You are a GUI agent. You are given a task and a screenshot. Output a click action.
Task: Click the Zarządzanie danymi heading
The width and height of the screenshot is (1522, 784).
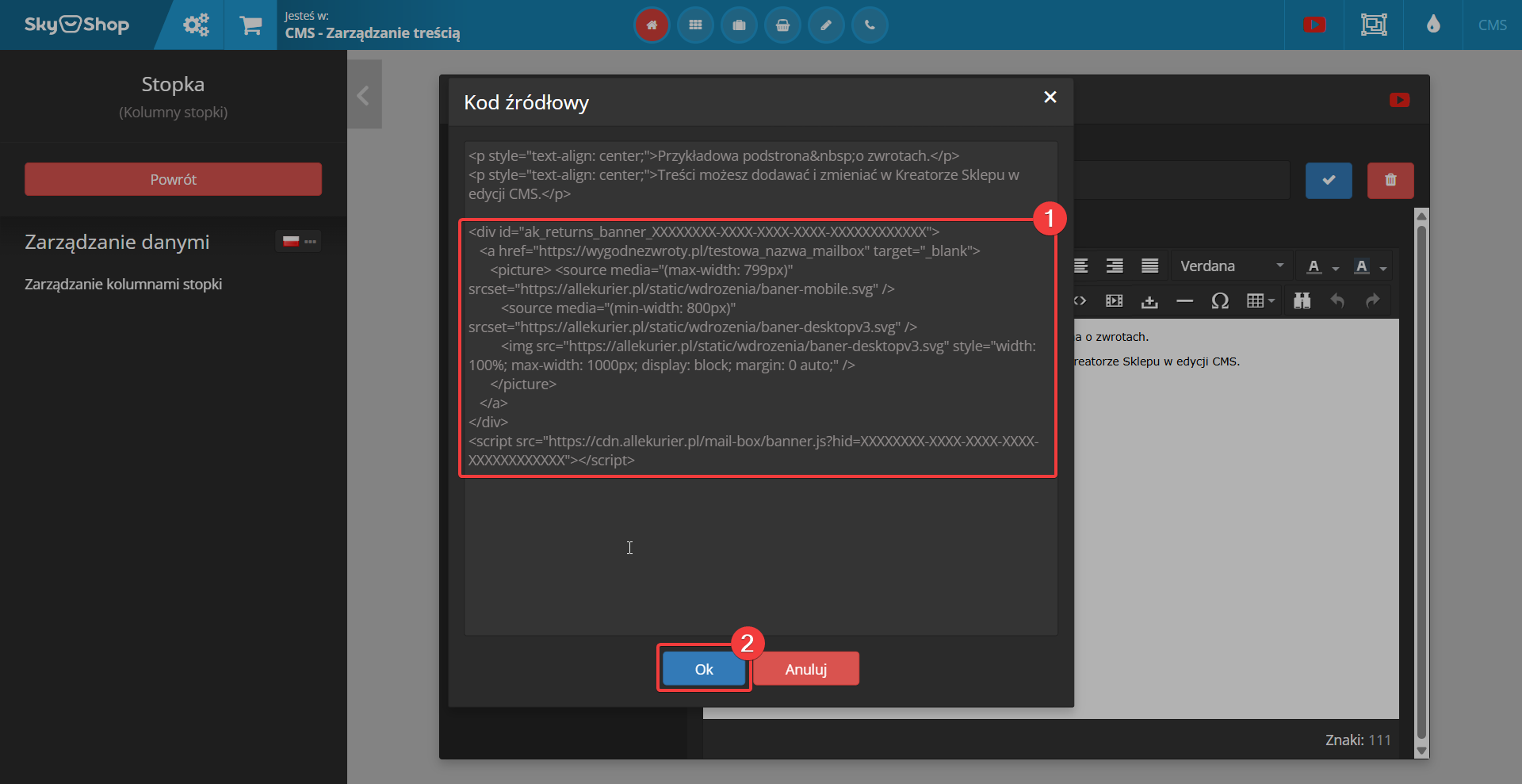117,242
